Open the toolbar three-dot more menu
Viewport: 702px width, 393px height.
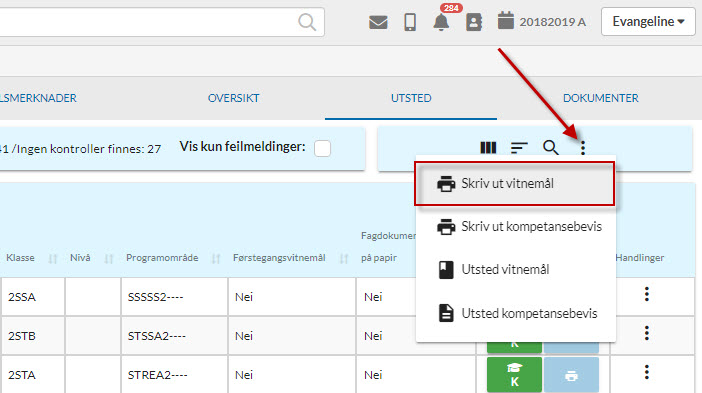[x=582, y=148]
